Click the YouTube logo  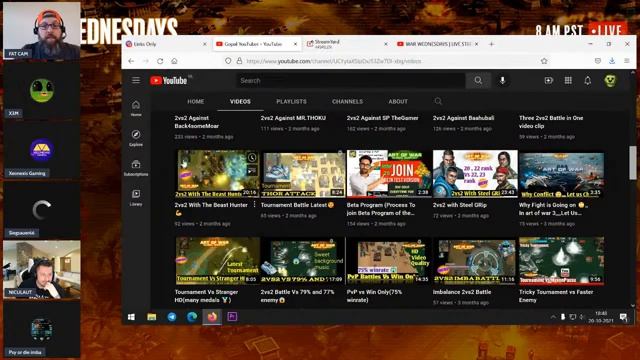(169, 80)
